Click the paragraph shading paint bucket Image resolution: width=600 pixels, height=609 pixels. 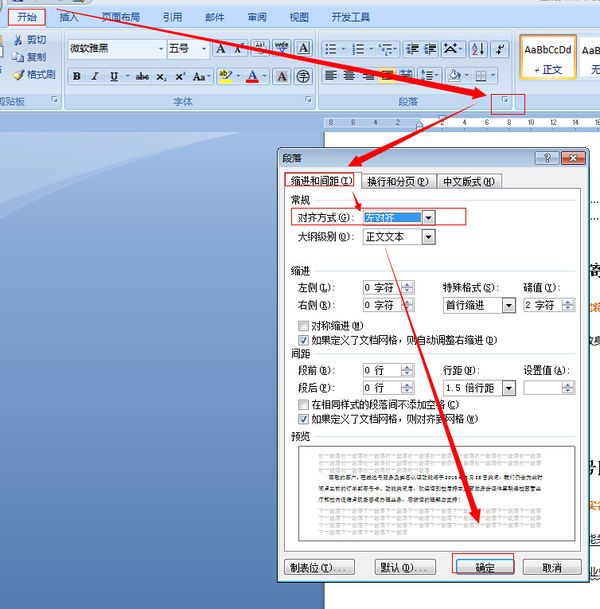click(x=454, y=75)
